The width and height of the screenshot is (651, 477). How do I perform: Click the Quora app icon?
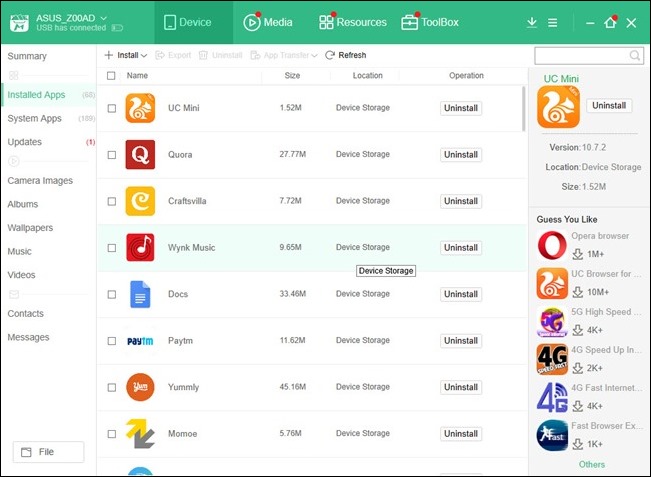point(140,154)
